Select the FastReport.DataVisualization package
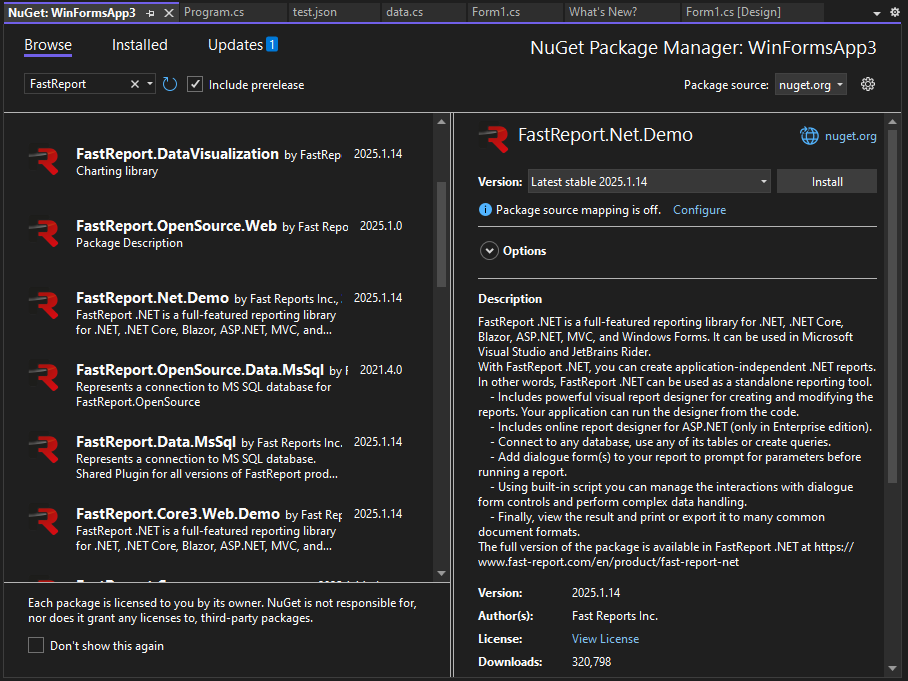This screenshot has height=681, width=908. point(217,162)
